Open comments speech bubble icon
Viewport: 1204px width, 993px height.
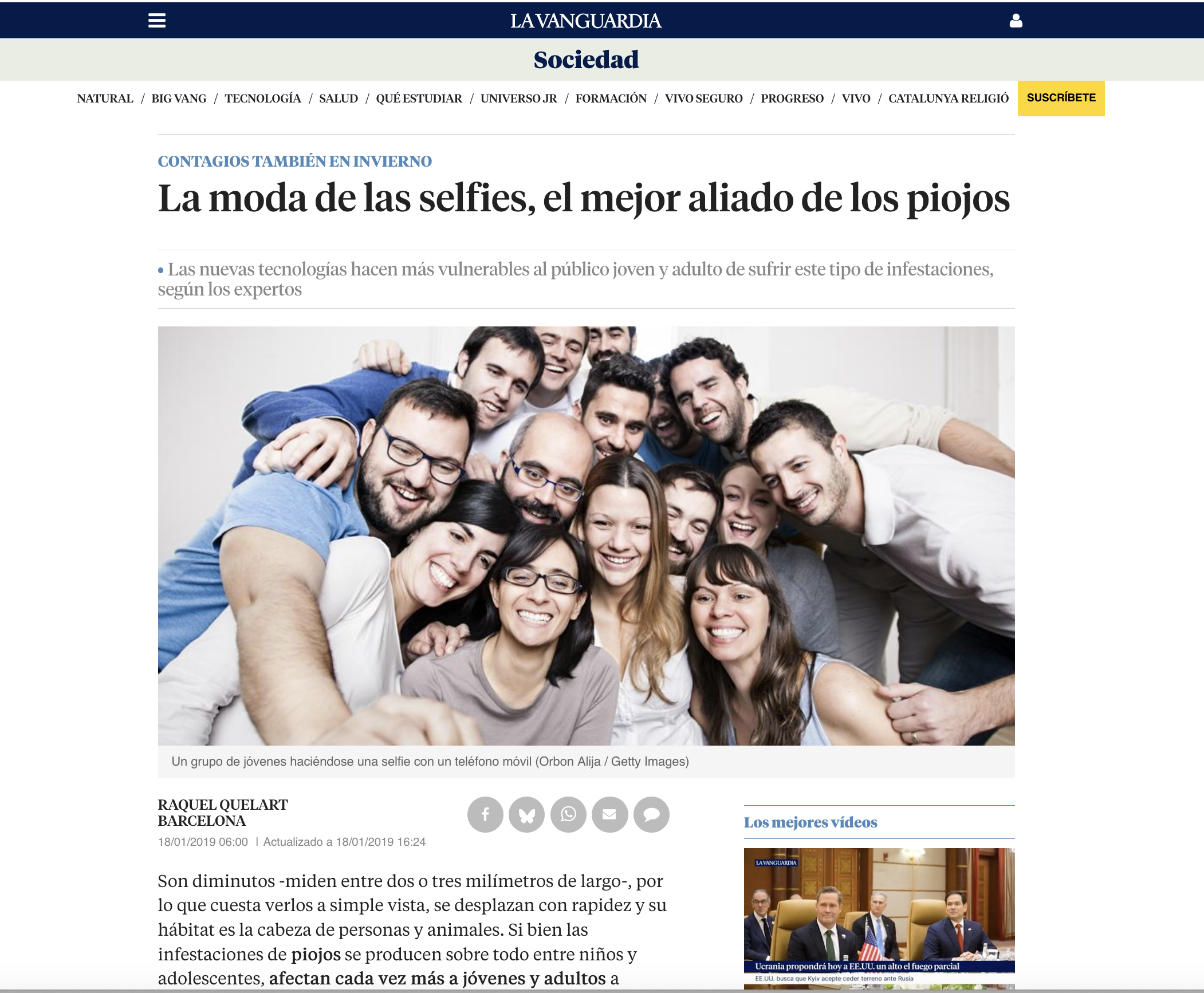click(x=651, y=814)
